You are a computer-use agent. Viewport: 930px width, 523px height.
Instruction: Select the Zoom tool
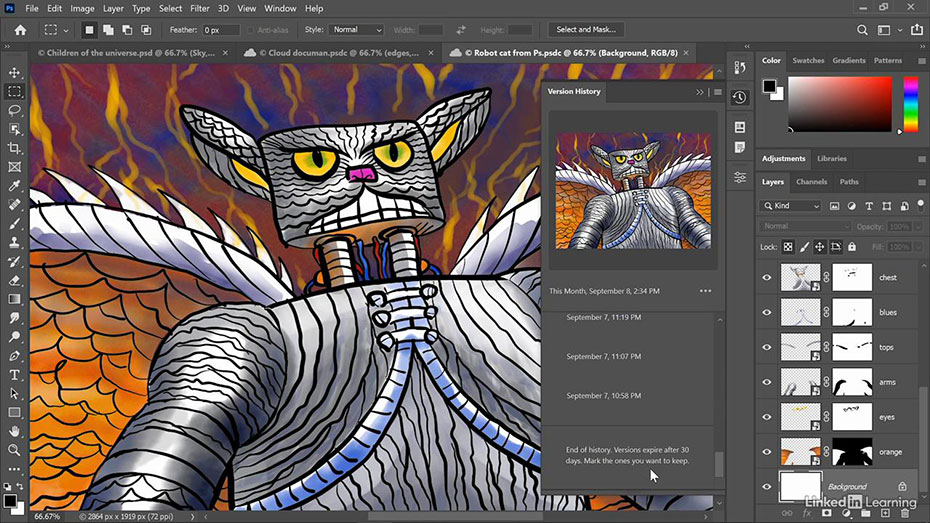(x=14, y=450)
